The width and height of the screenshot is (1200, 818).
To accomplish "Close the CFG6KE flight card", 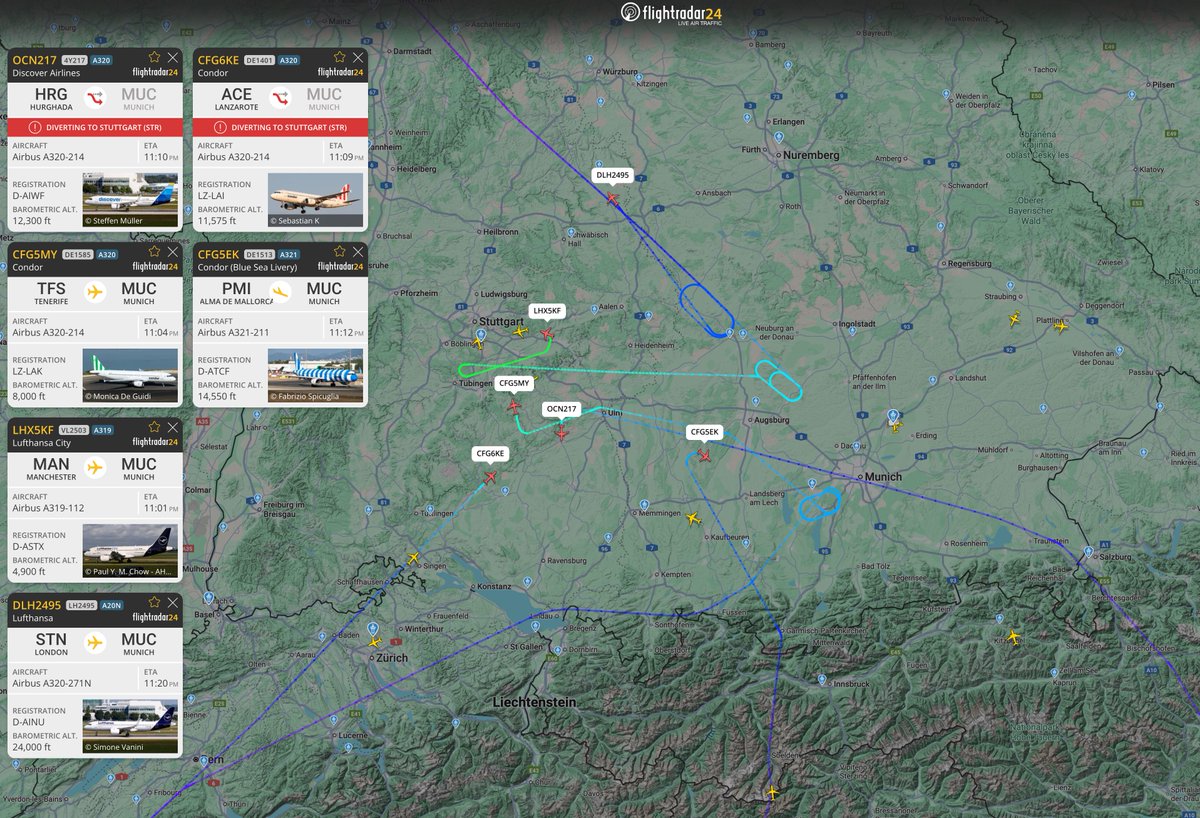I will click(358, 57).
